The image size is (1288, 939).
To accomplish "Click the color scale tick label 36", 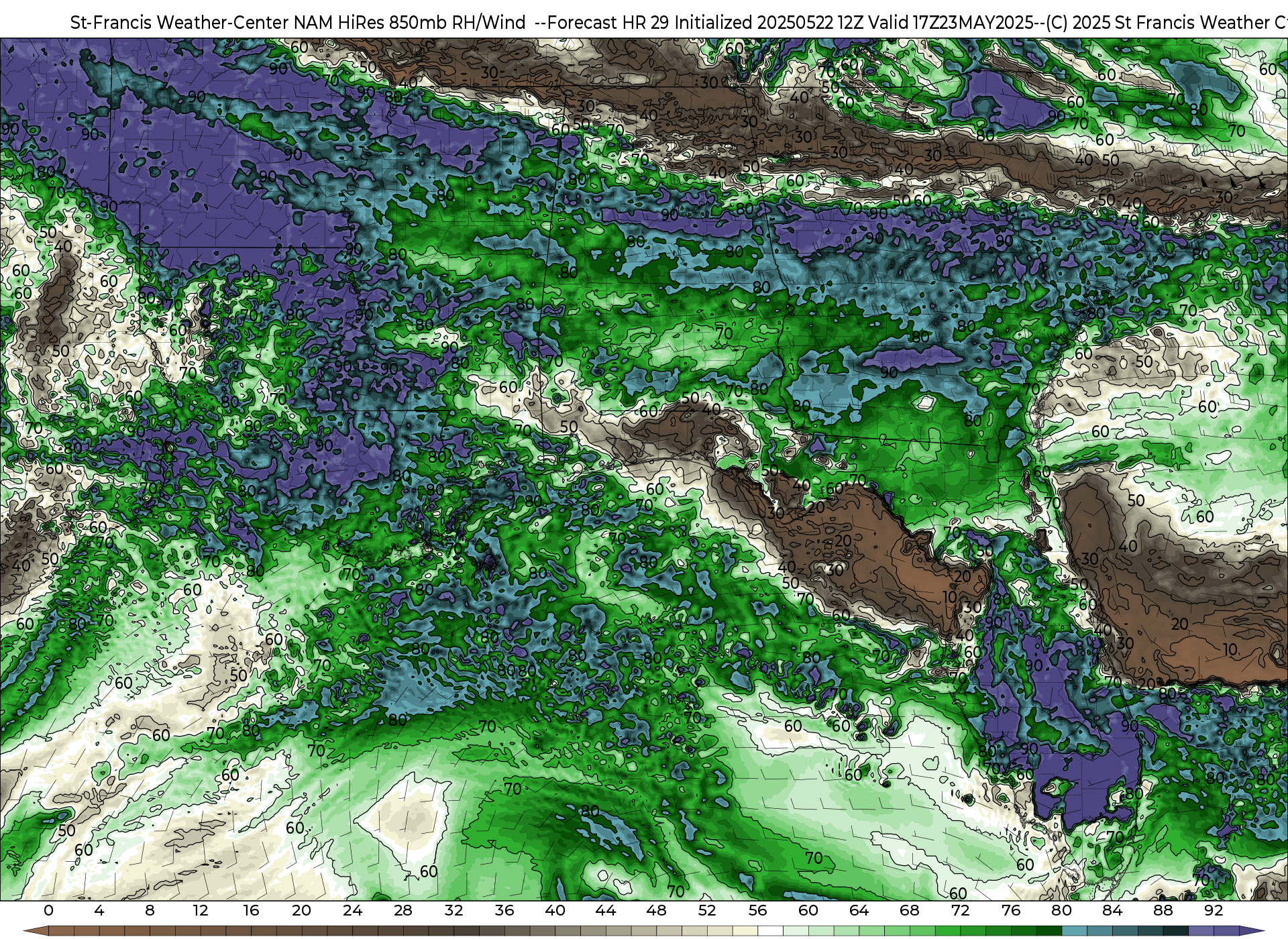I will click(504, 911).
